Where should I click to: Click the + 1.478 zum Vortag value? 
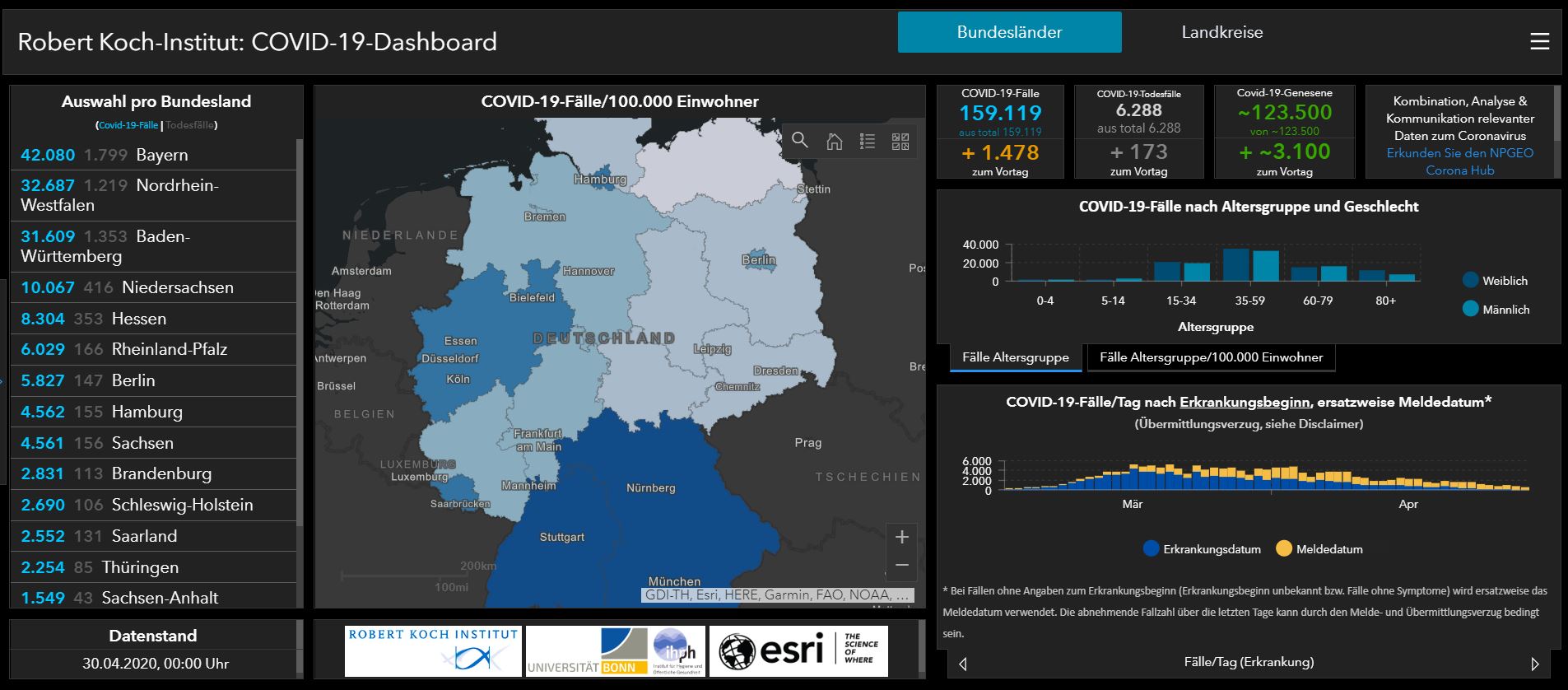coord(1000,152)
